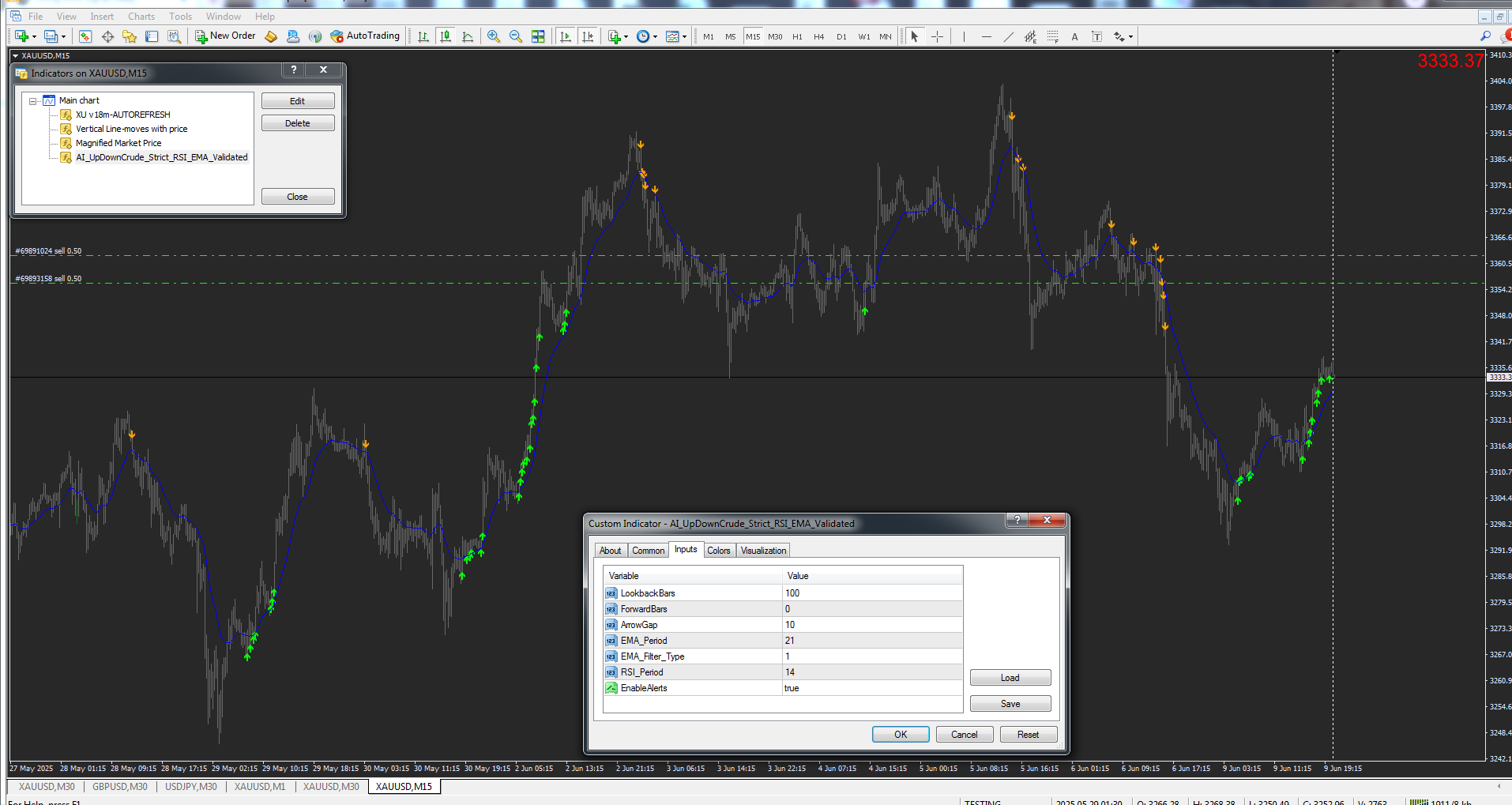The width and height of the screenshot is (1512, 805).
Task: Open the Templates dropdown arrow
Action: pyautogui.click(x=684, y=37)
